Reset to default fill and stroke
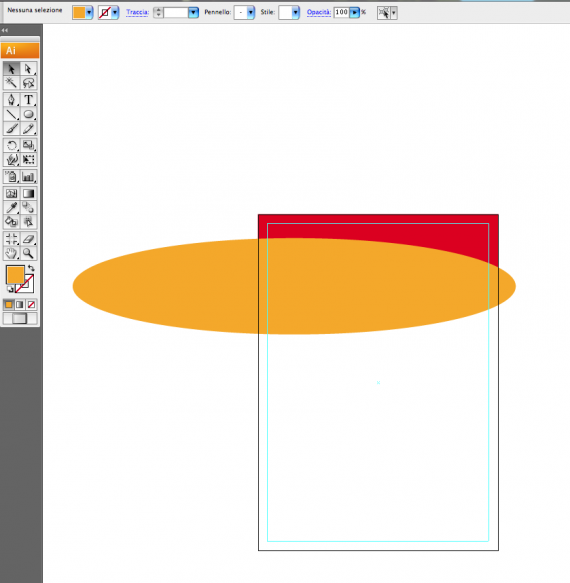This screenshot has height=583, width=570. click(x=10, y=289)
